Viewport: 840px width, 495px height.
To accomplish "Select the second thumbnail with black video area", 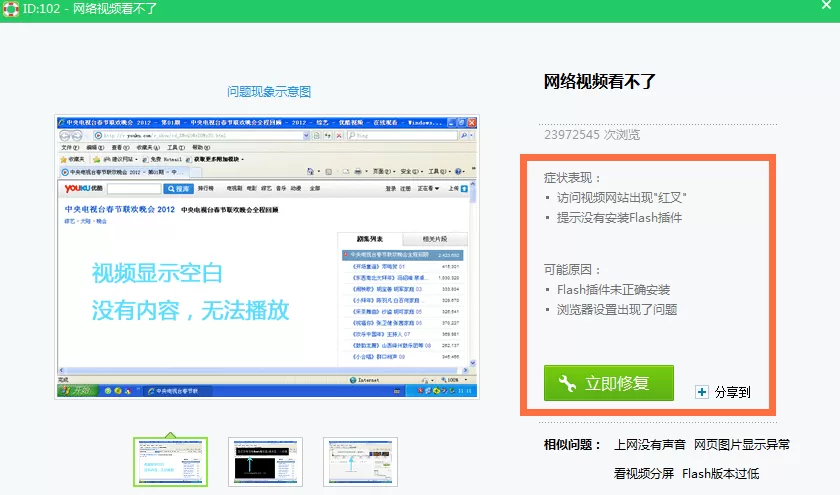I will point(265,461).
